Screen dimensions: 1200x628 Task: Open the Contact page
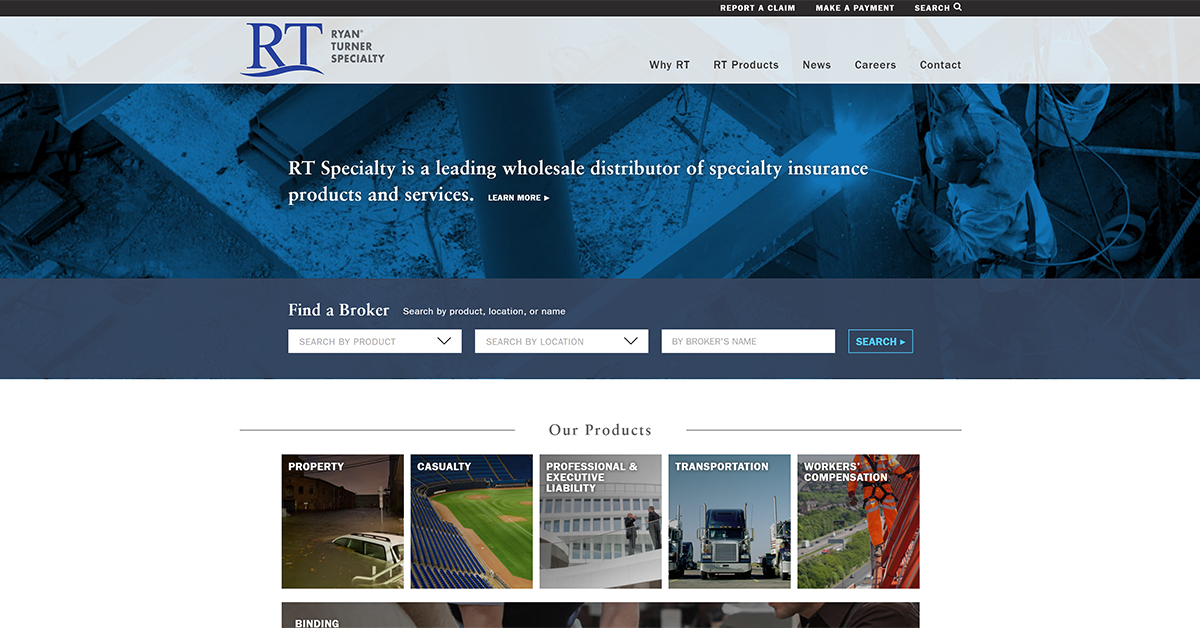[x=940, y=65]
